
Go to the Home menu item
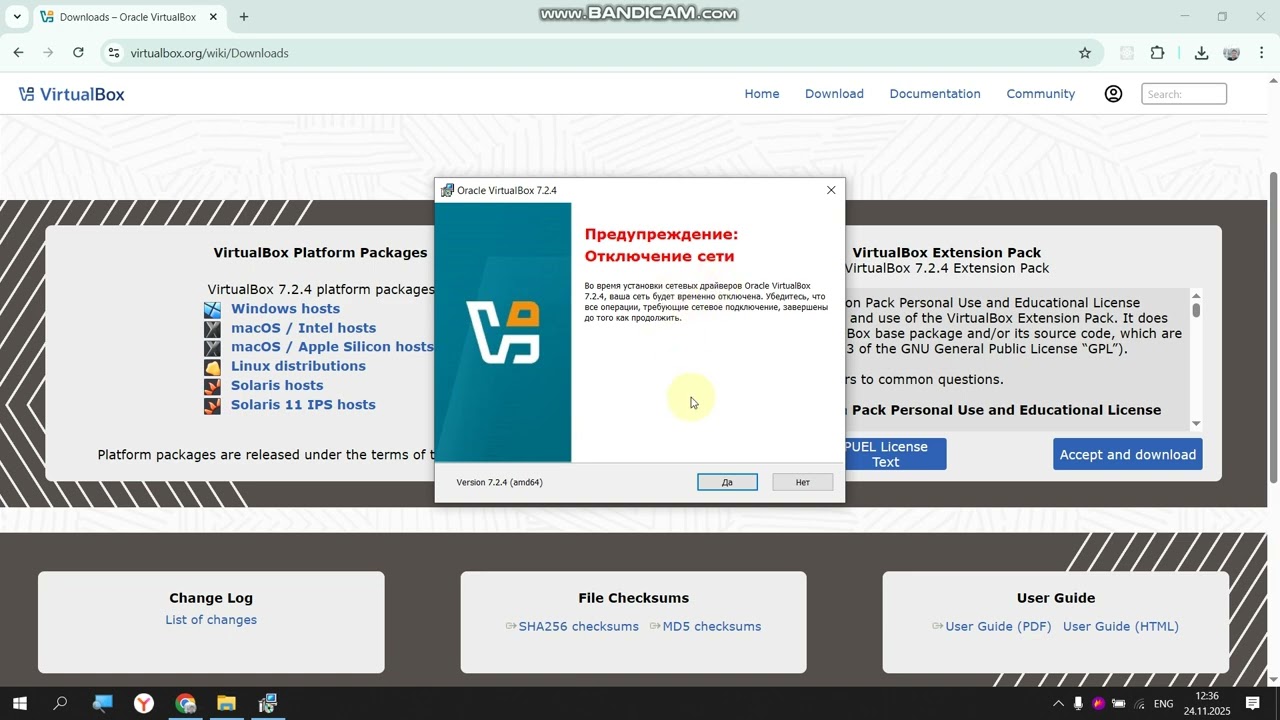(x=762, y=94)
